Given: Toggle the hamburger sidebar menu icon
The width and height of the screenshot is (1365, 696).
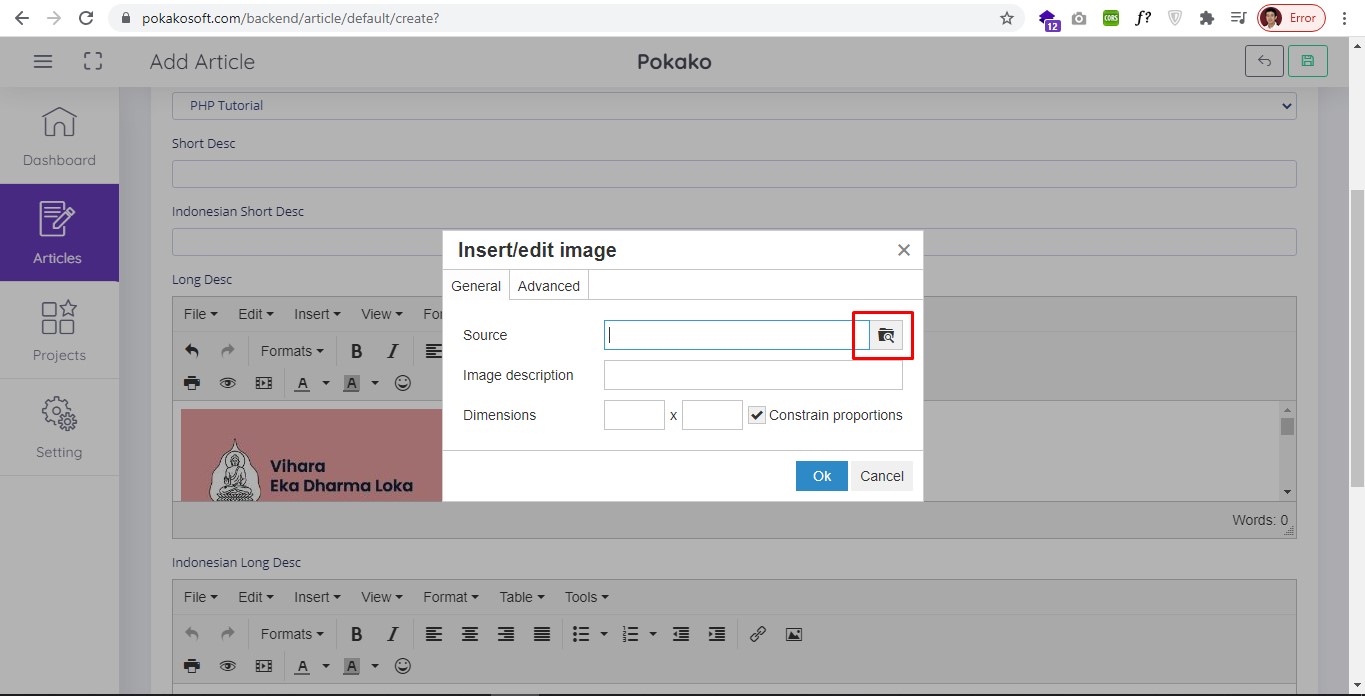Looking at the screenshot, I should [x=43, y=61].
